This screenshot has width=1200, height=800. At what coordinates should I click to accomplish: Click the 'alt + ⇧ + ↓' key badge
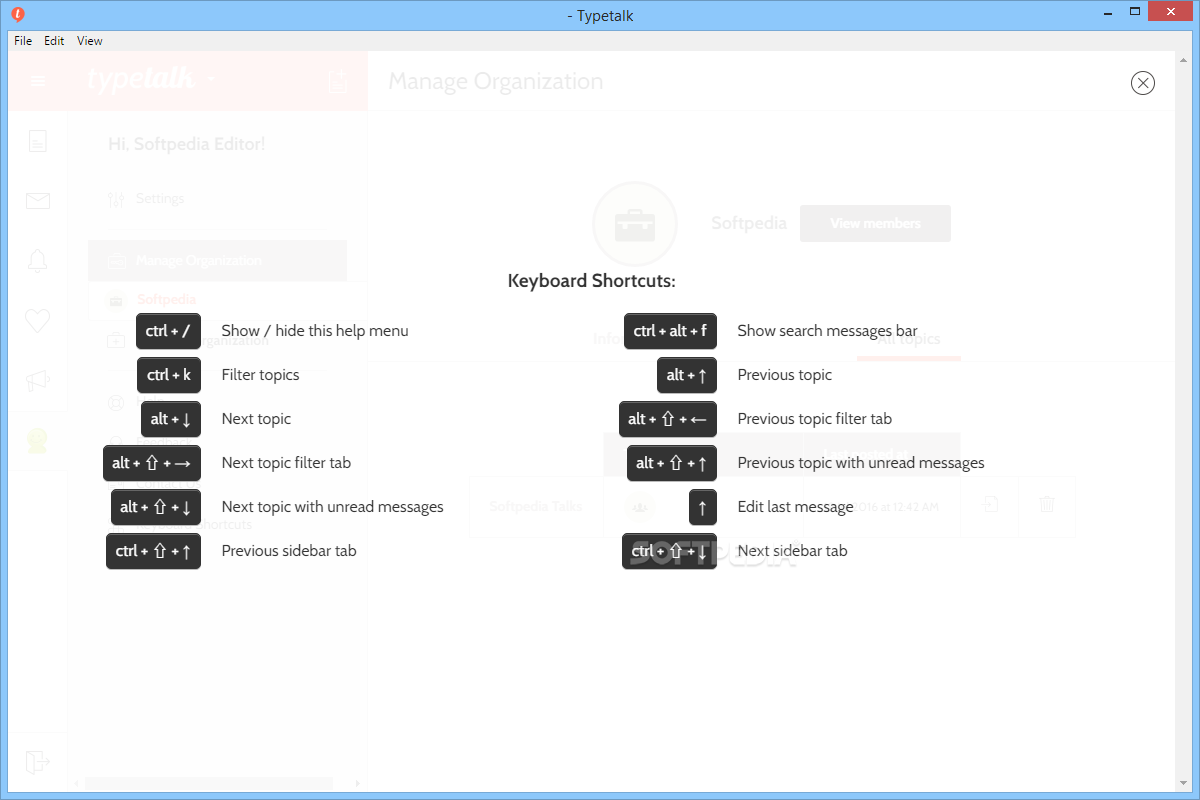point(156,507)
